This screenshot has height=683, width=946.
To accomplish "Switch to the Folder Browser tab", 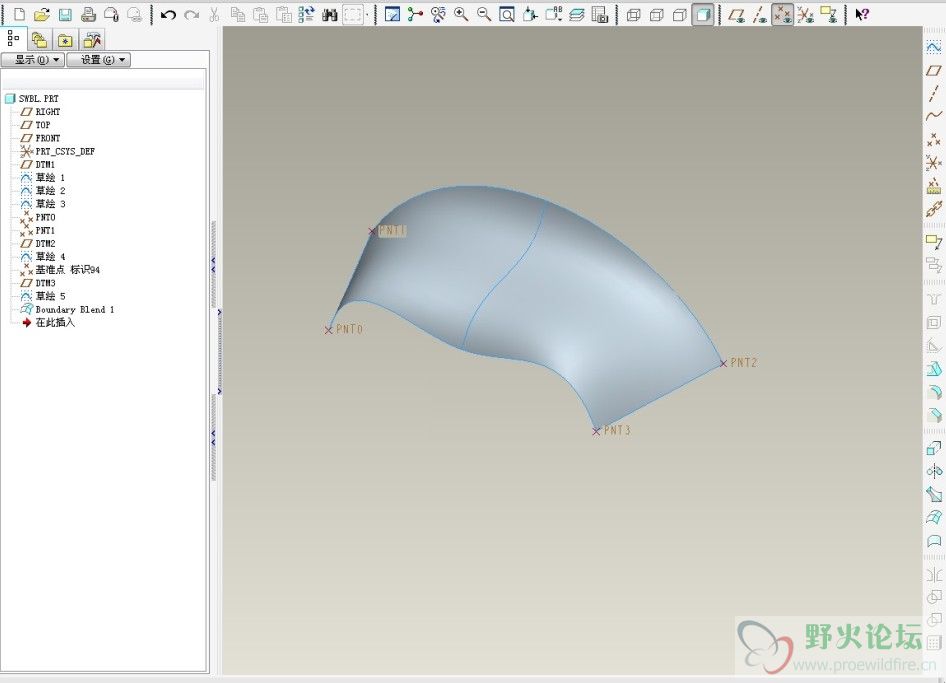I will [x=39, y=40].
